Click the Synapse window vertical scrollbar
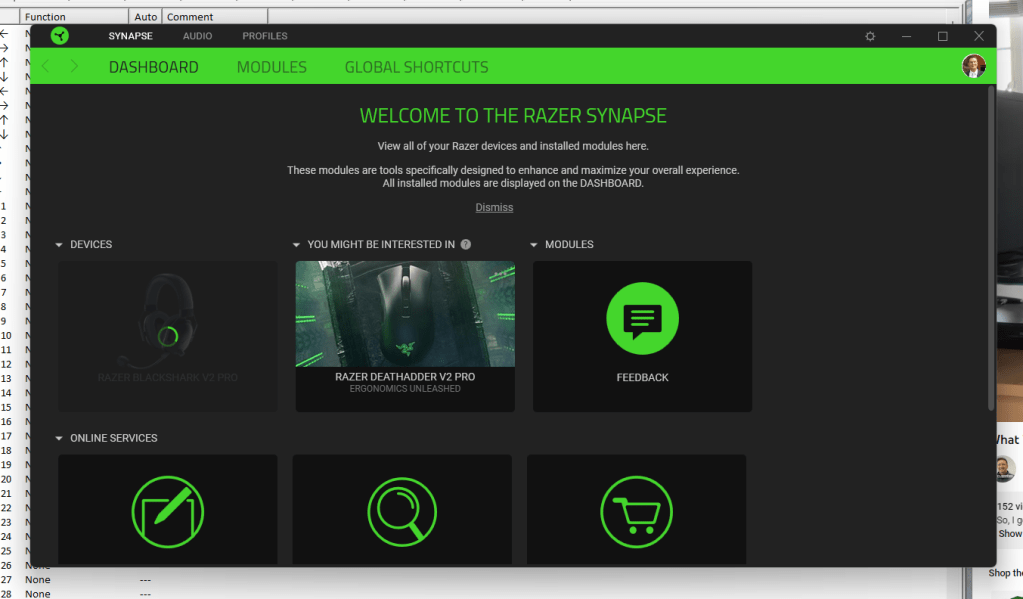The width and height of the screenshot is (1023, 599). point(990,248)
